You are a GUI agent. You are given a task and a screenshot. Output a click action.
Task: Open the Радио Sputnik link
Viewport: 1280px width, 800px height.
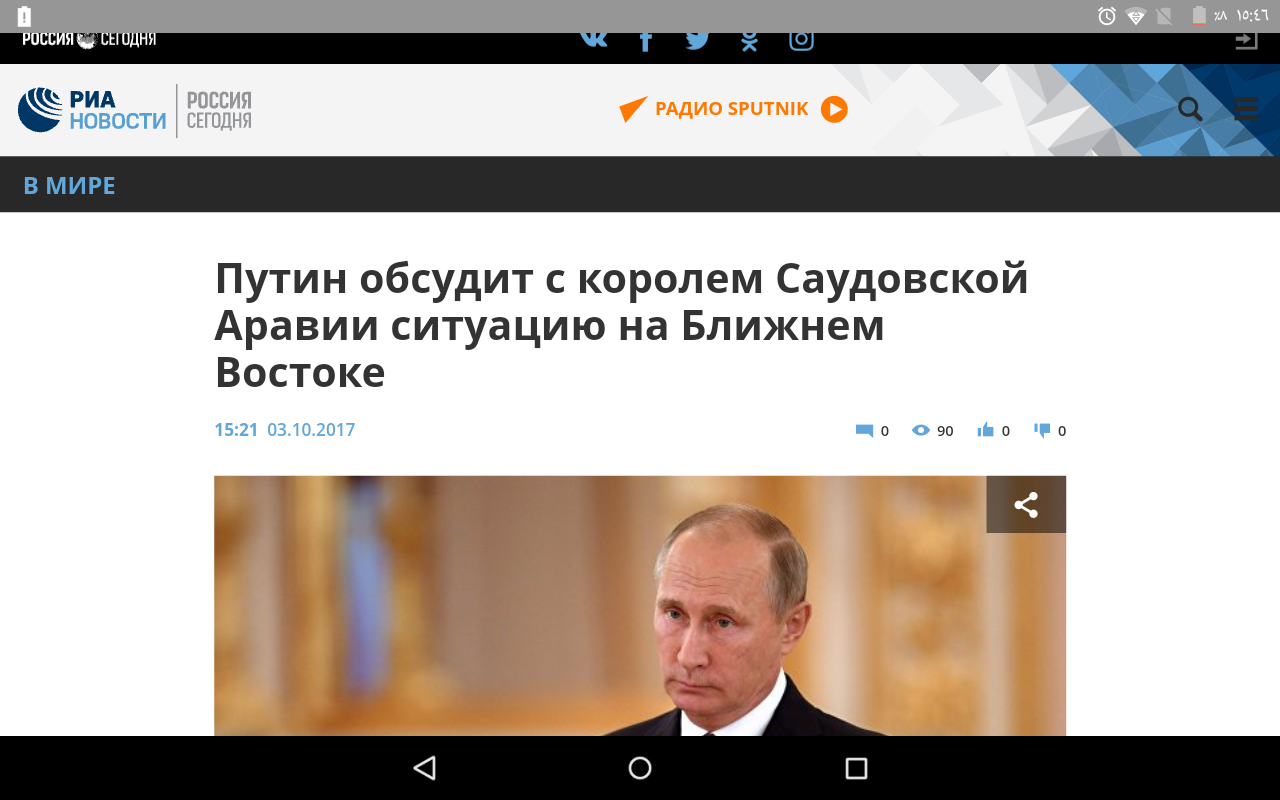(731, 109)
